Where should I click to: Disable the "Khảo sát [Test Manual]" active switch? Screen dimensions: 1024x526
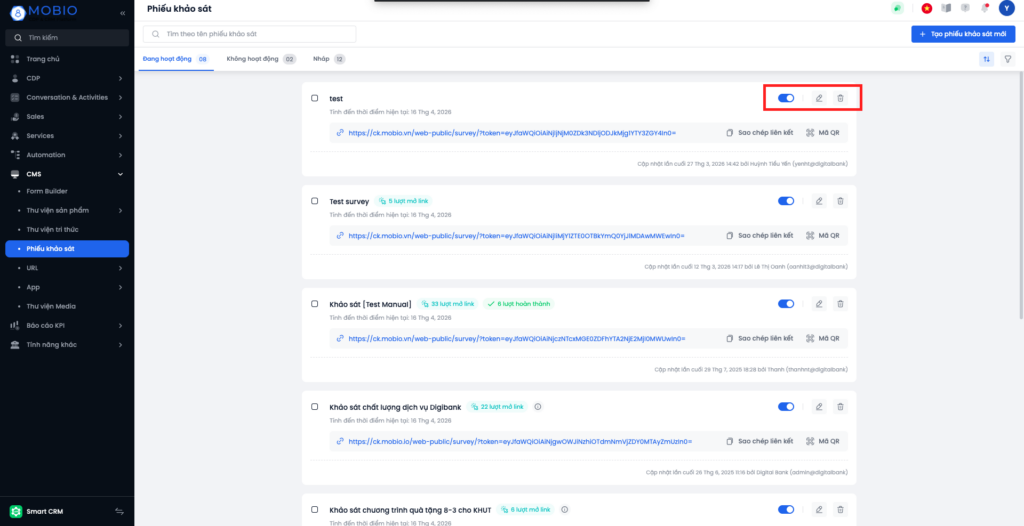[786, 304]
